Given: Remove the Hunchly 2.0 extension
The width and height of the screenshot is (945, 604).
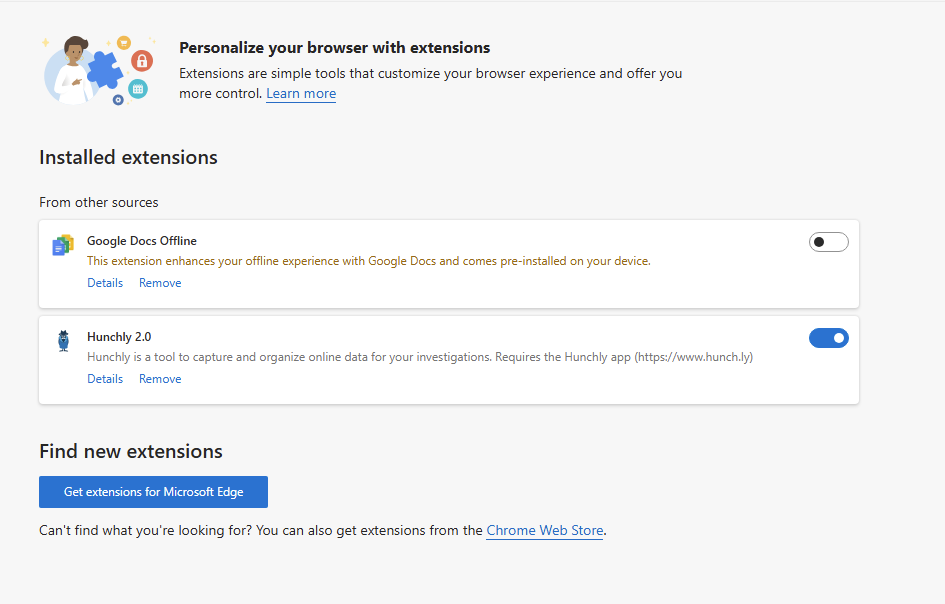Looking at the screenshot, I should [x=160, y=379].
